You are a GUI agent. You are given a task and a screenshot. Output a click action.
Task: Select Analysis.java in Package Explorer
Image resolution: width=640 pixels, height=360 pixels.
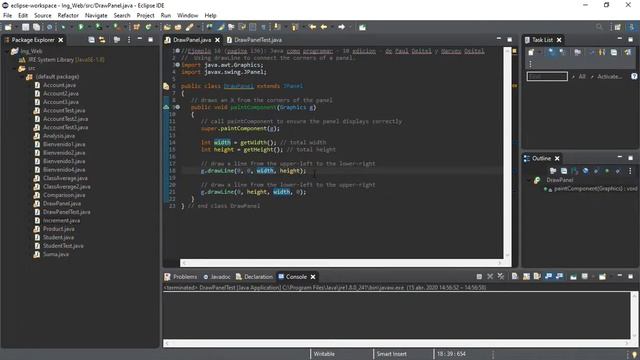(x=59, y=136)
